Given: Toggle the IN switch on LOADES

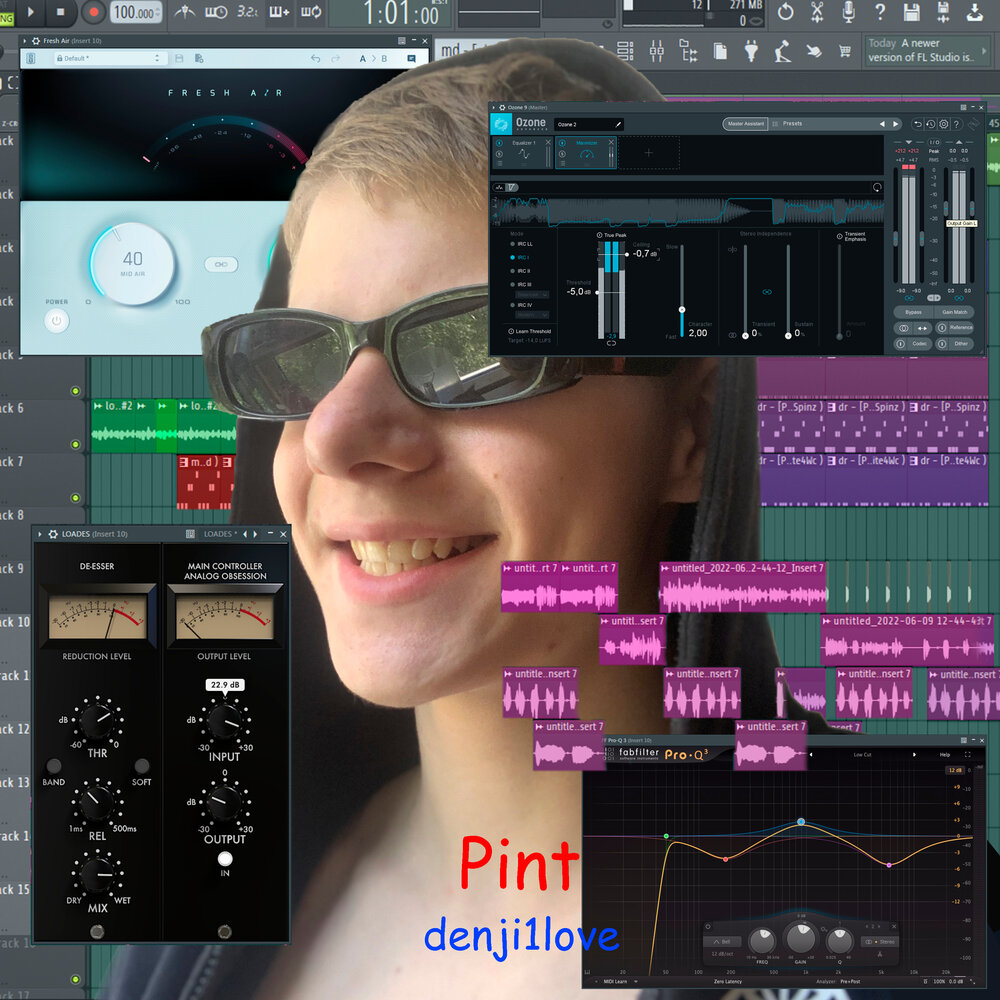Looking at the screenshot, I should coord(225,859).
